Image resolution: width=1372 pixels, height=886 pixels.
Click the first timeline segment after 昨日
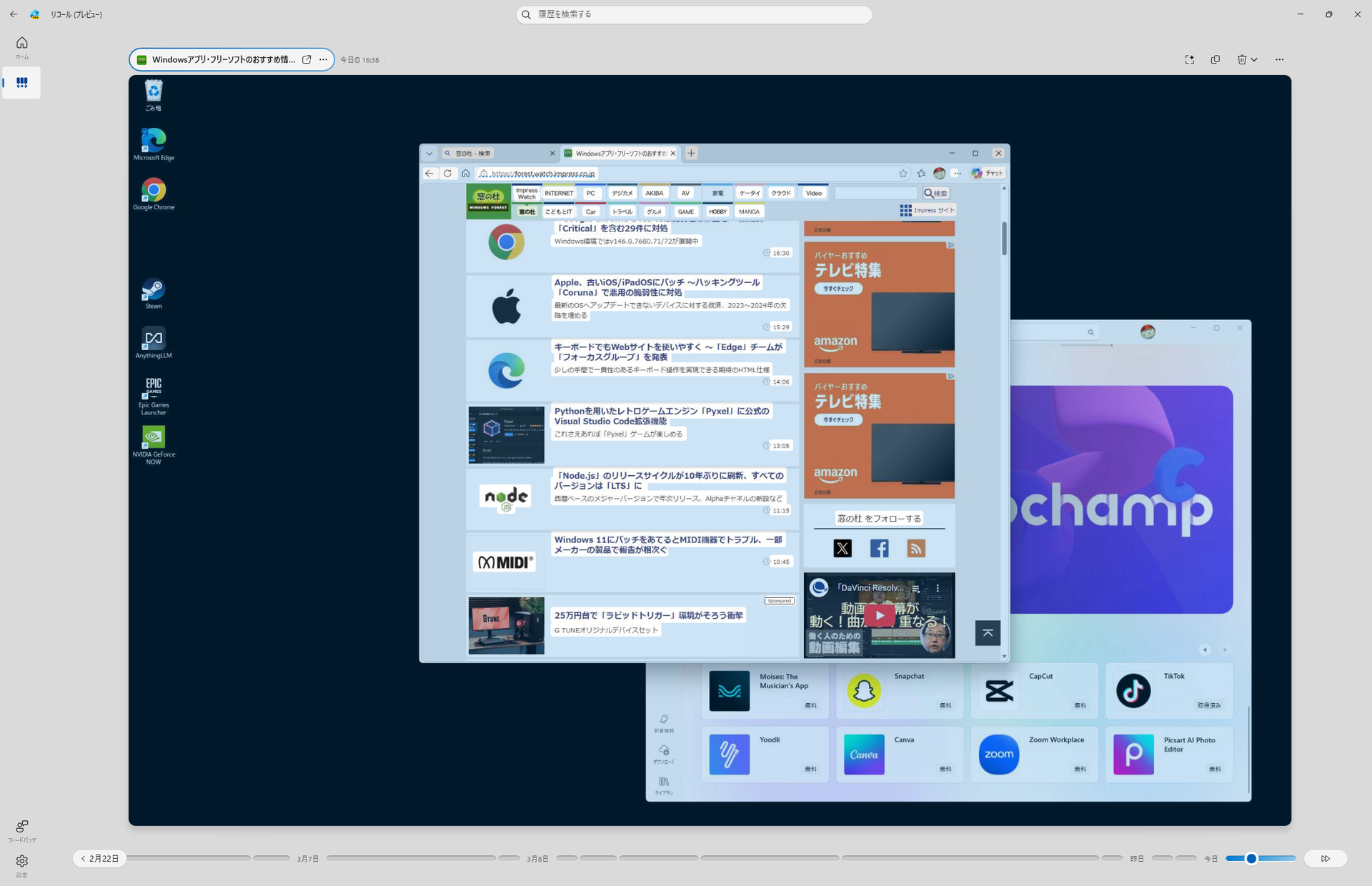click(x=1161, y=858)
